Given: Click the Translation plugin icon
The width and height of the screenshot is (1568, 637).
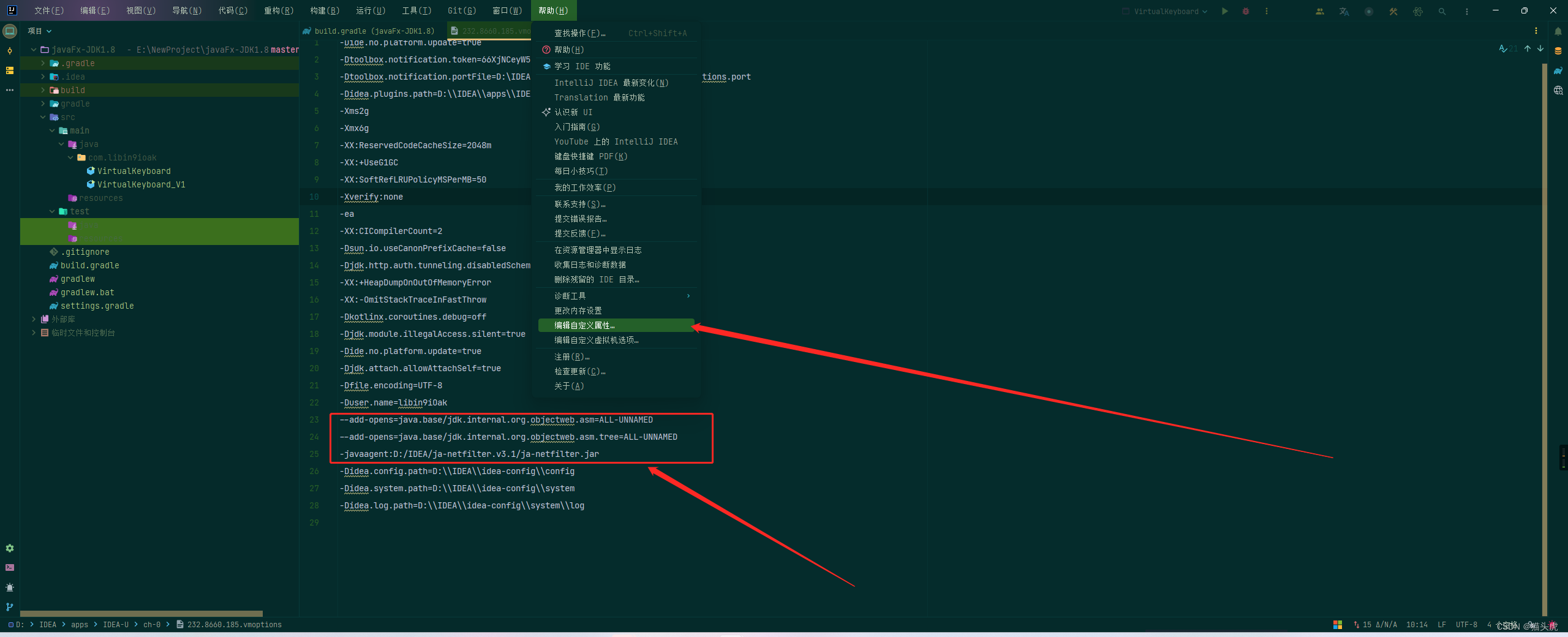Looking at the screenshot, I should (x=1344, y=11).
